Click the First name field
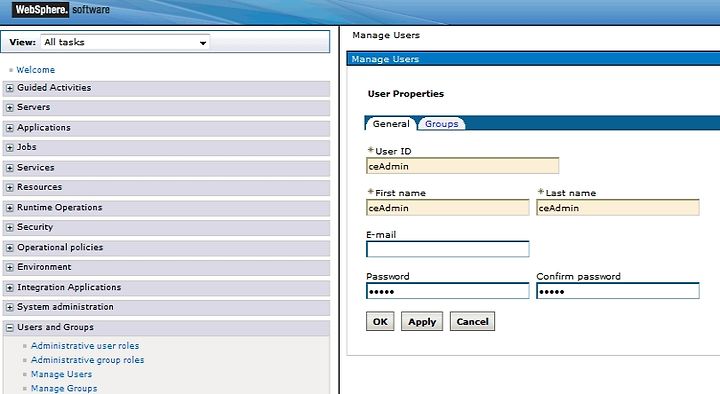 click(448, 208)
